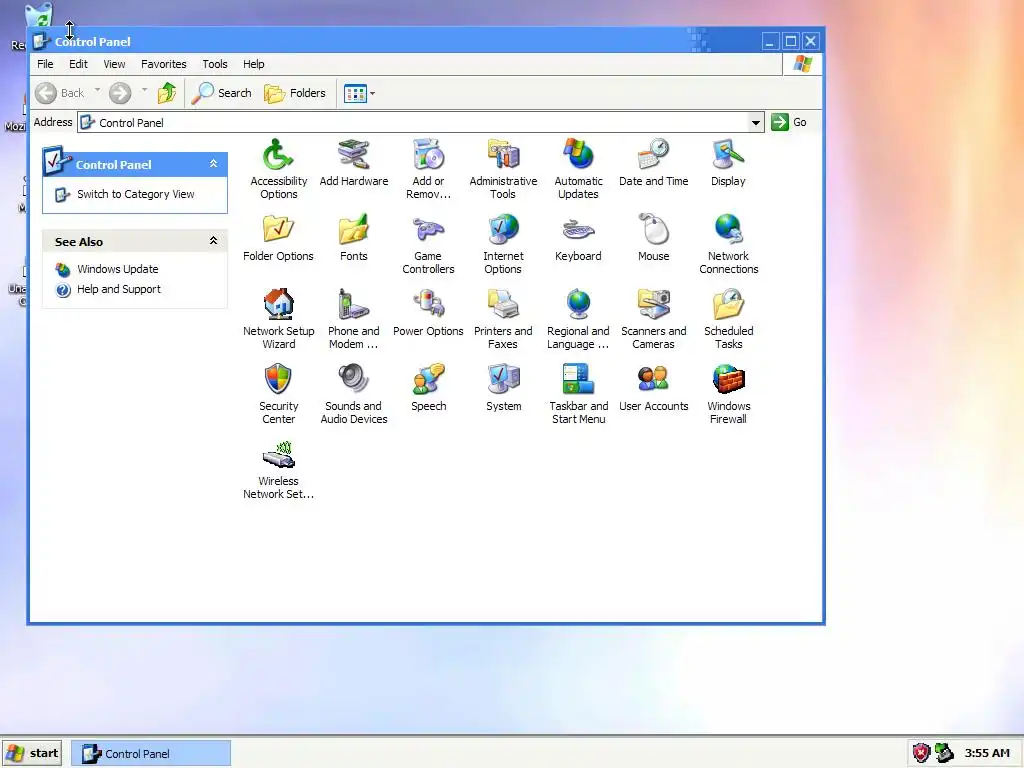The width and height of the screenshot is (1024, 768).
Task: Select Power Options icon
Action: point(428,313)
